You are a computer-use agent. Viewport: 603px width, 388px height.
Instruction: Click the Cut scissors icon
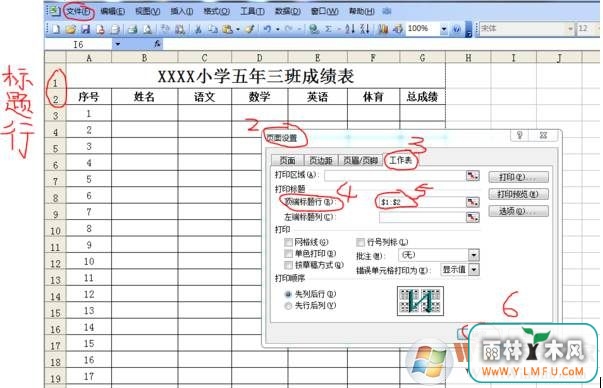pyautogui.click(x=198, y=29)
